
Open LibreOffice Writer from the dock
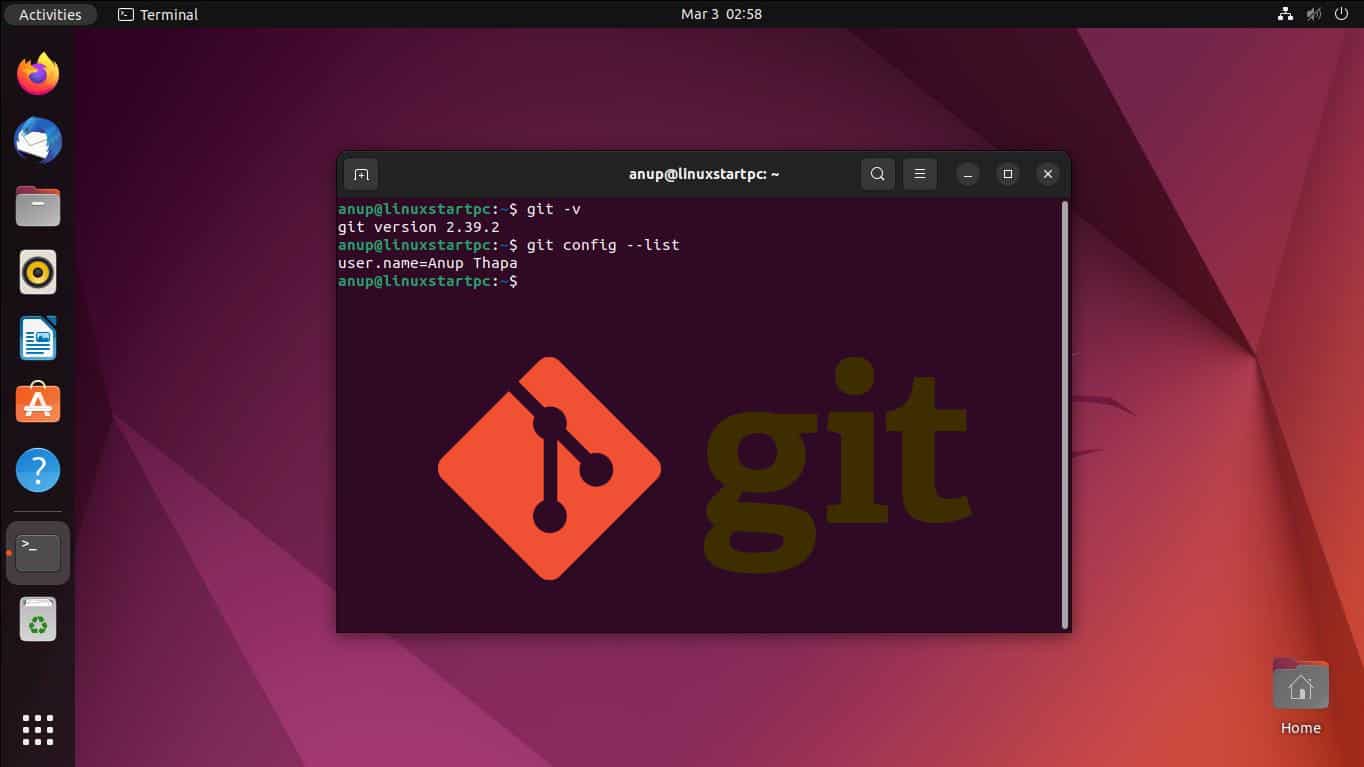point(37,337)
